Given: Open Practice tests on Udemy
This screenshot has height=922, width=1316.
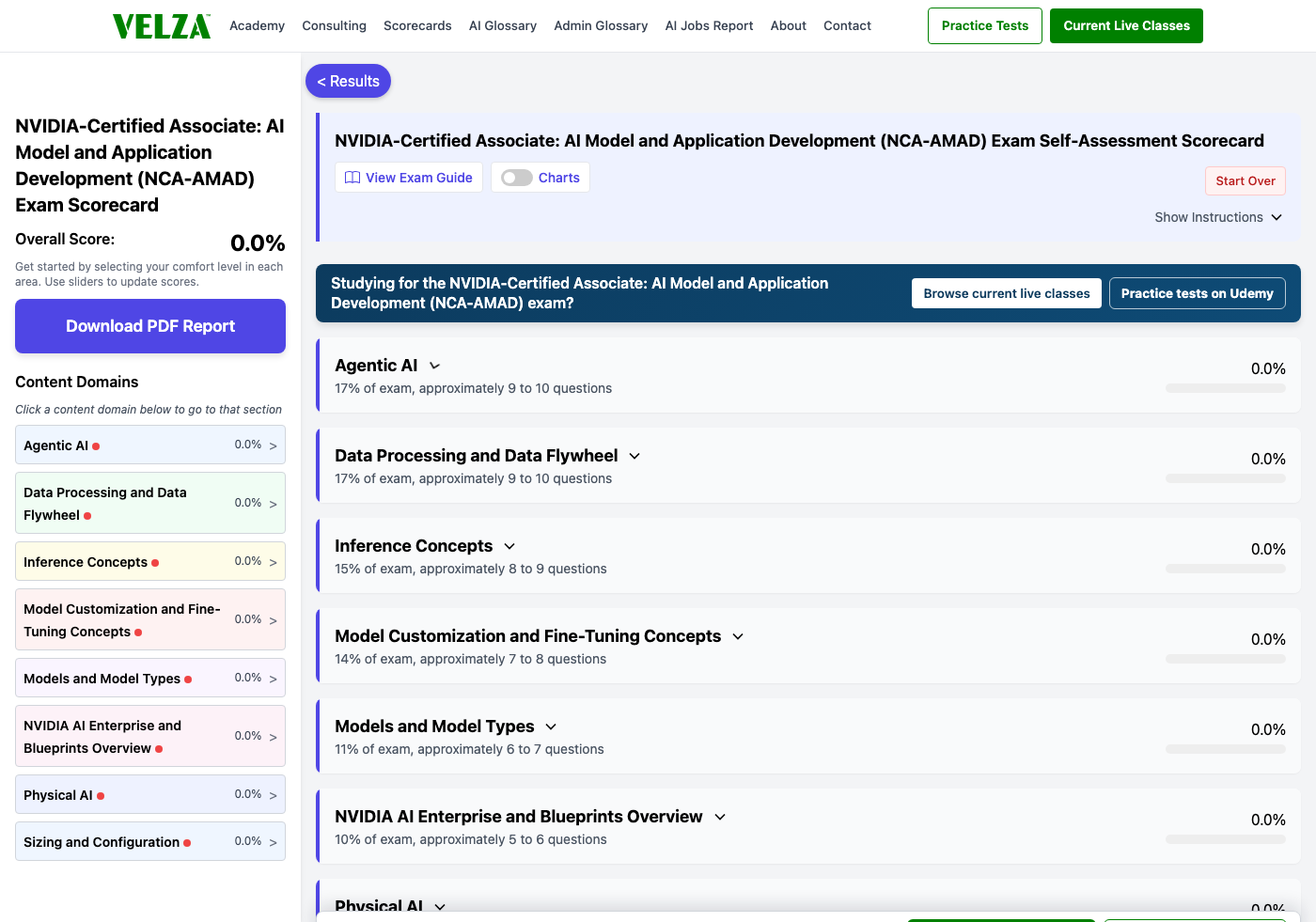Looking at the screenshot, I should click(1198, 293).
